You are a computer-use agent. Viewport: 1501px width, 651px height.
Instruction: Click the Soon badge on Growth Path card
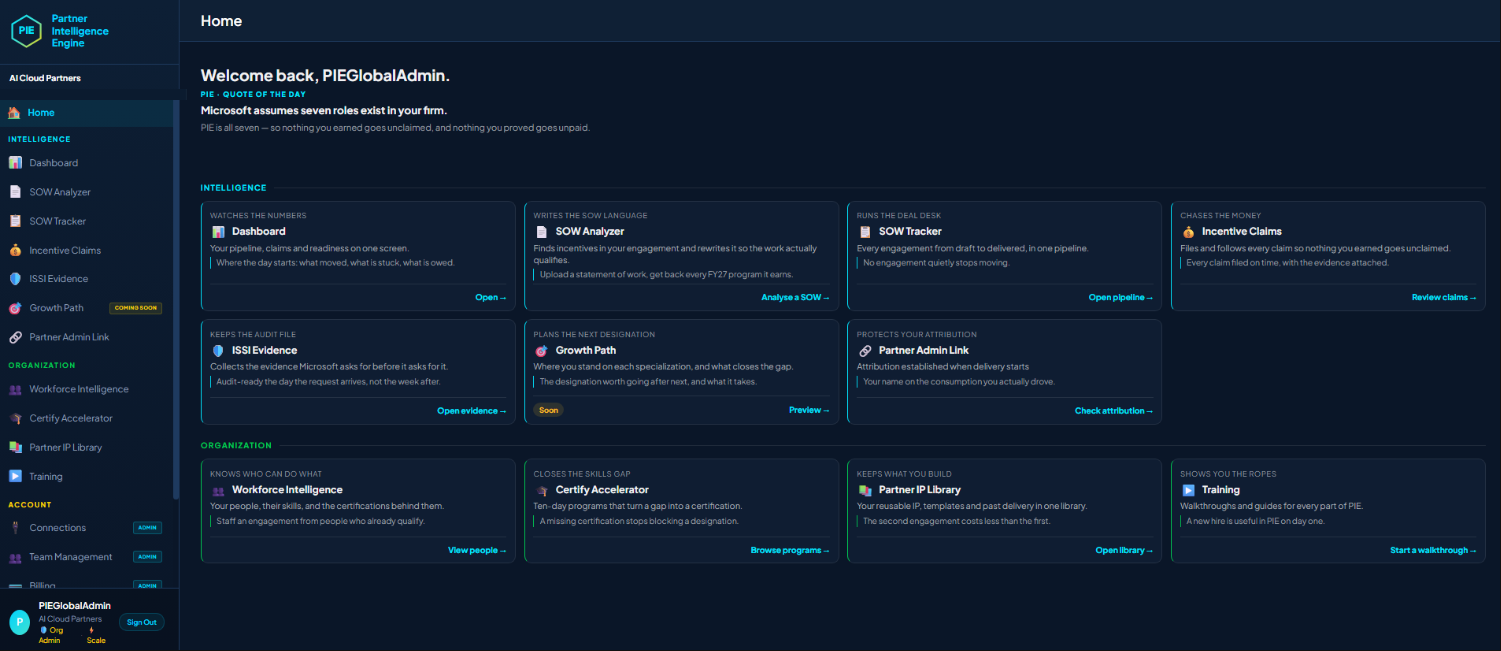[548, 410]
